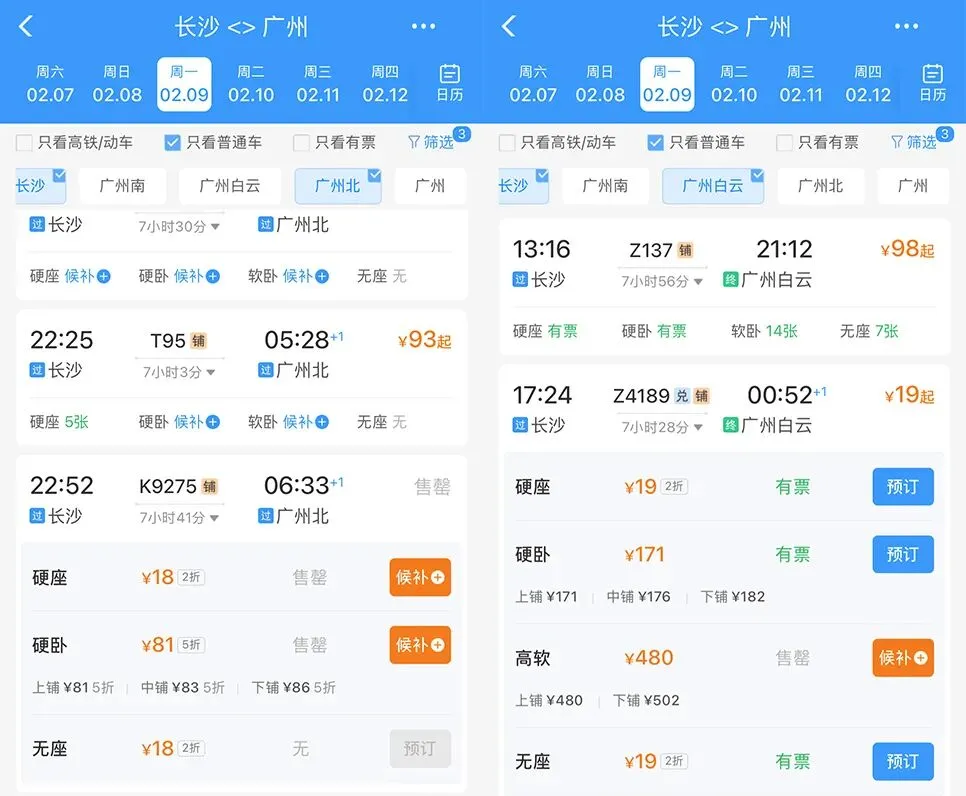
Task: Toggle 只看高铁/动车 checkbox in right panel
Action: point(507,143)
